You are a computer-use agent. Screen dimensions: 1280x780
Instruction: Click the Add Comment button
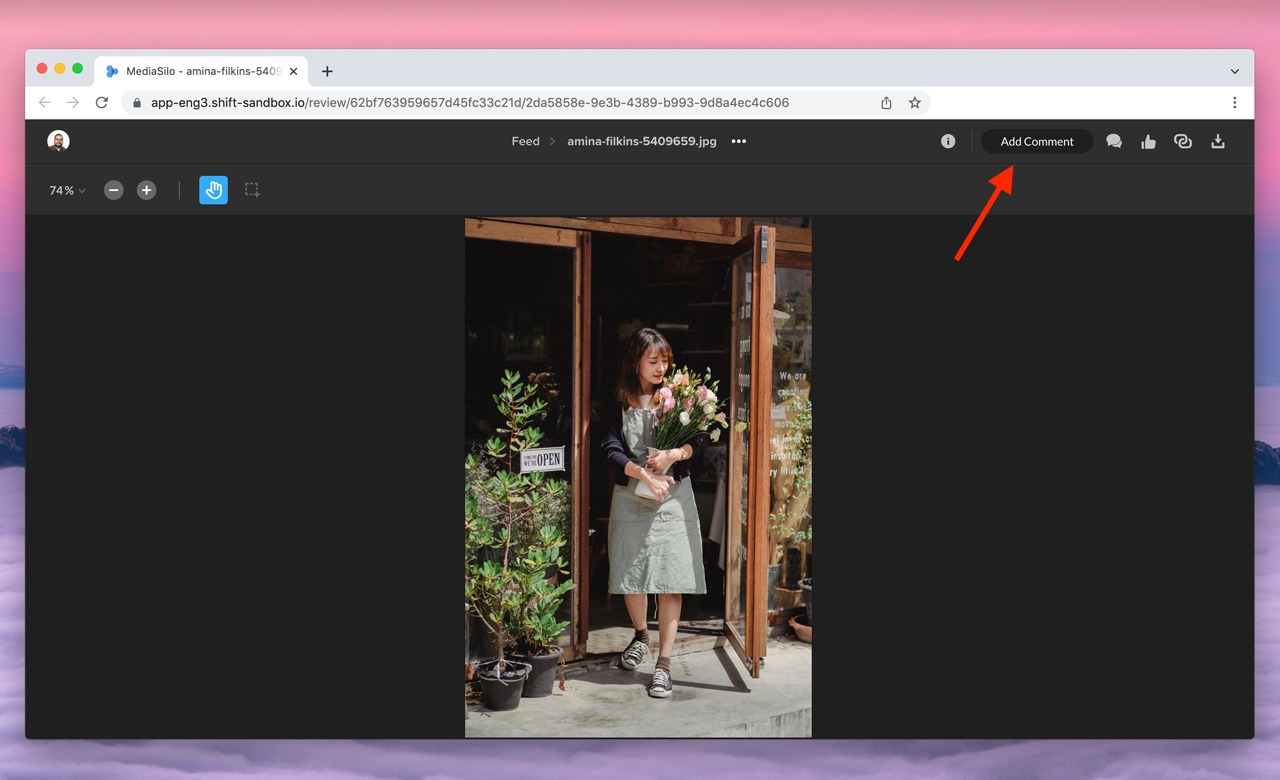tap(1036, 142)
